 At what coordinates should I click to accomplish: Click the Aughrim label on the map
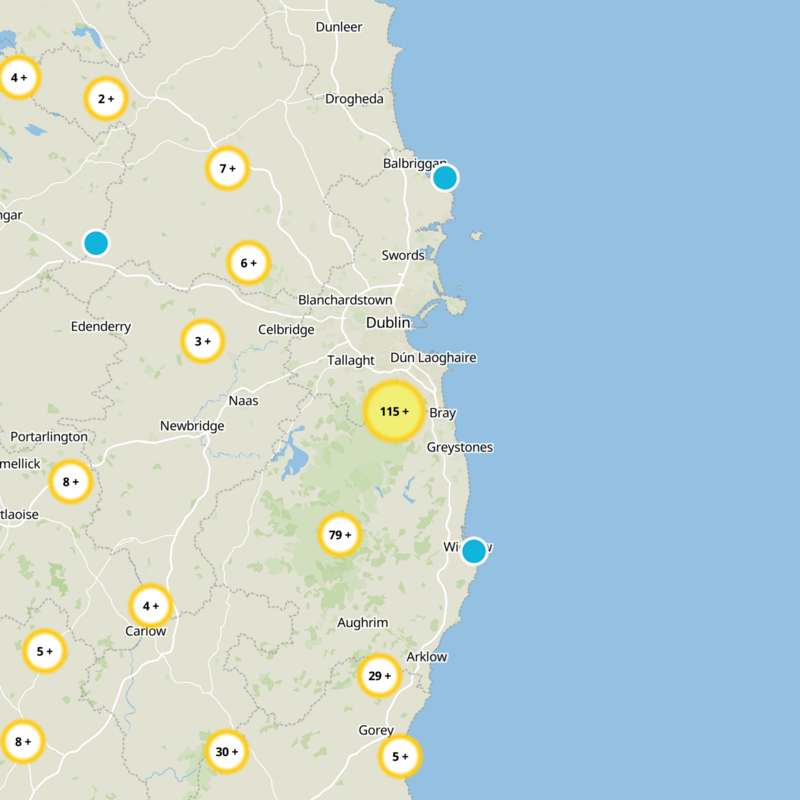point(362,621)
